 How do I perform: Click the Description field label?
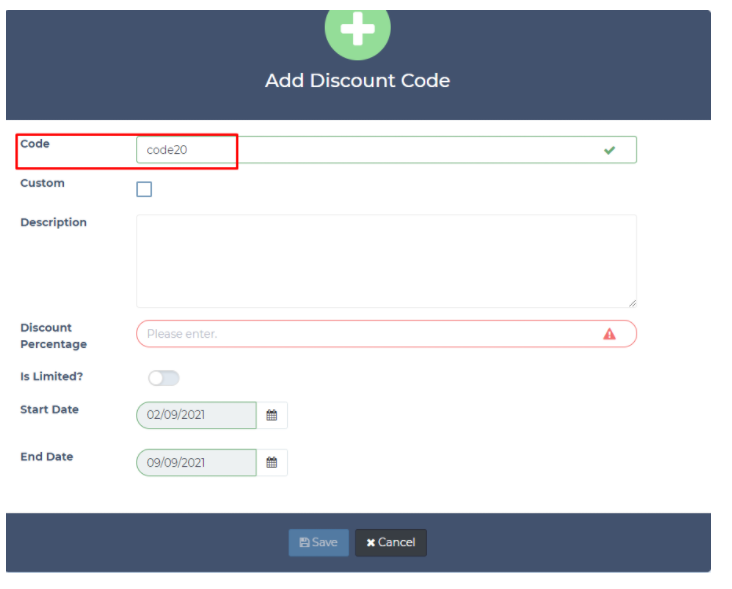[x=53, y=222]
